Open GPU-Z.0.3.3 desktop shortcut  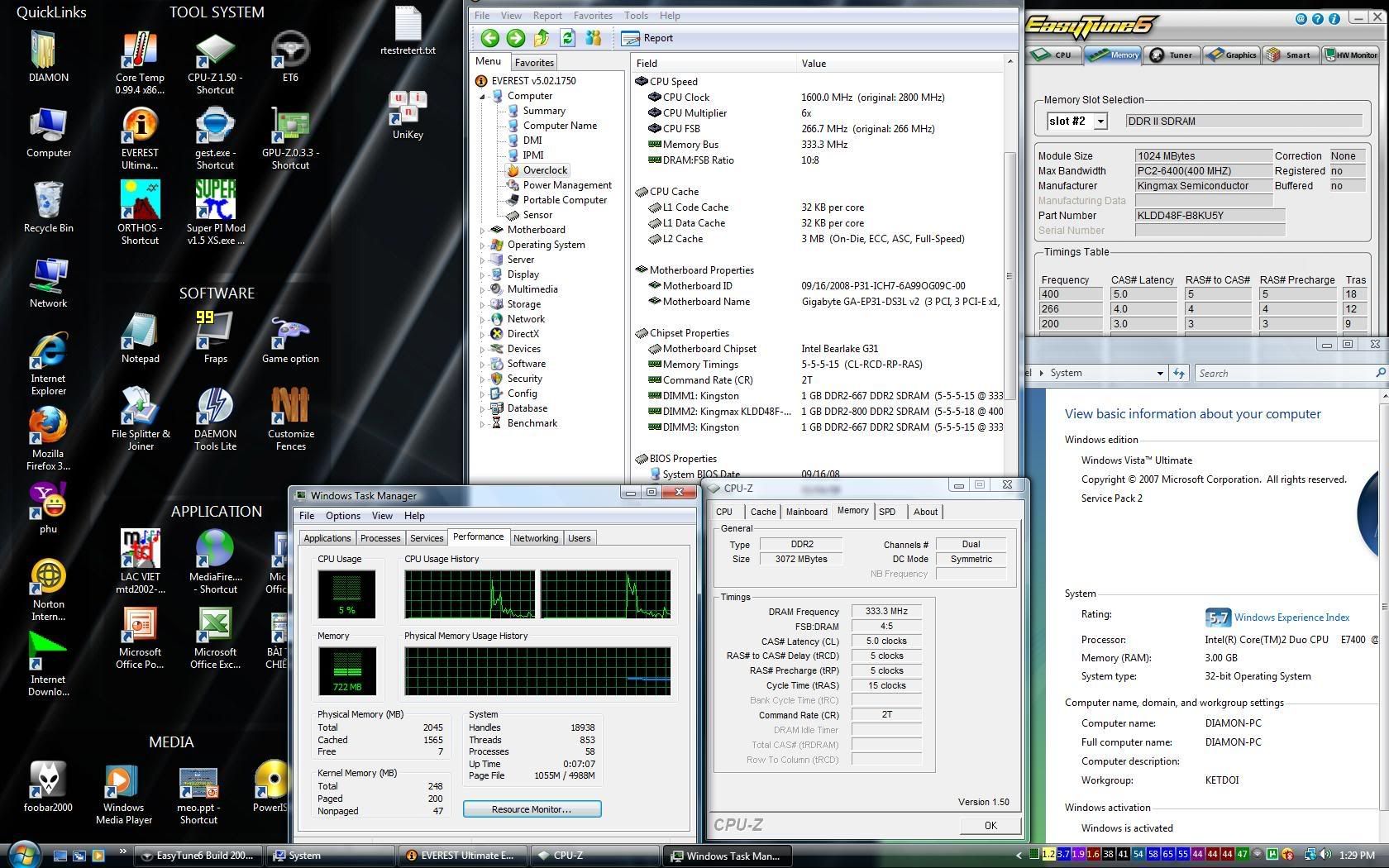(x=290, y=138)
